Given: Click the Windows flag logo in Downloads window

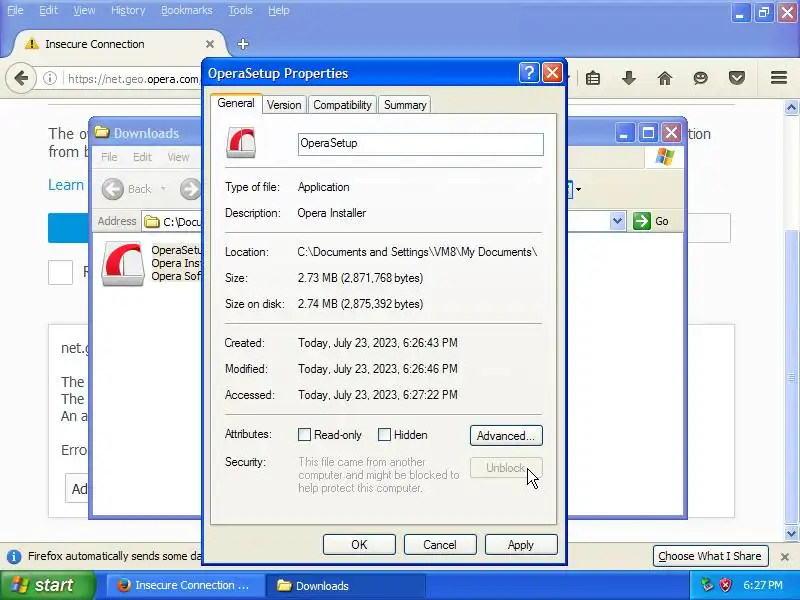Looking at the screenshot, I should pyautogui.click(x=664, y=157).
